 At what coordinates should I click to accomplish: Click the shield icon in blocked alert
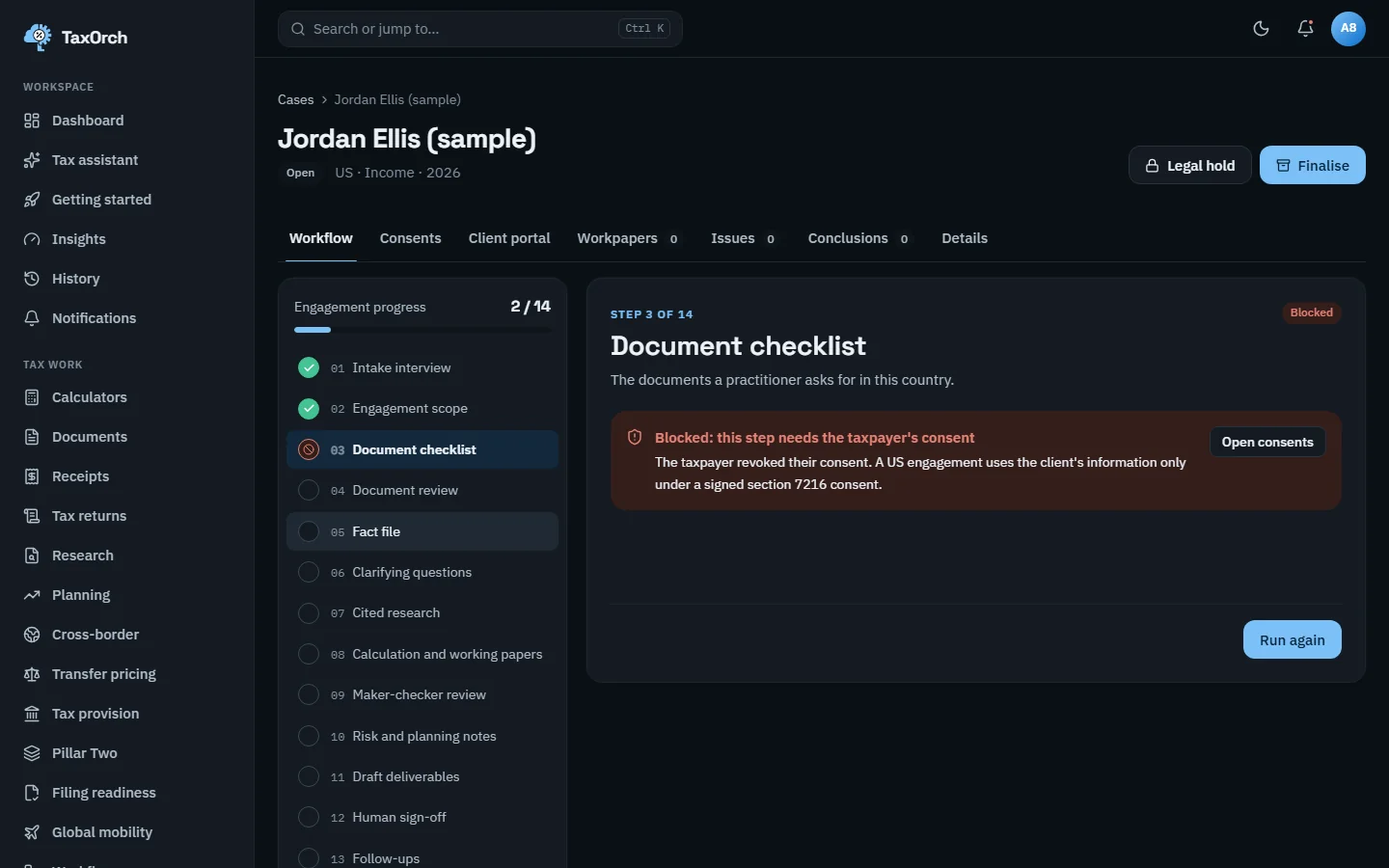tap(635, 437)
